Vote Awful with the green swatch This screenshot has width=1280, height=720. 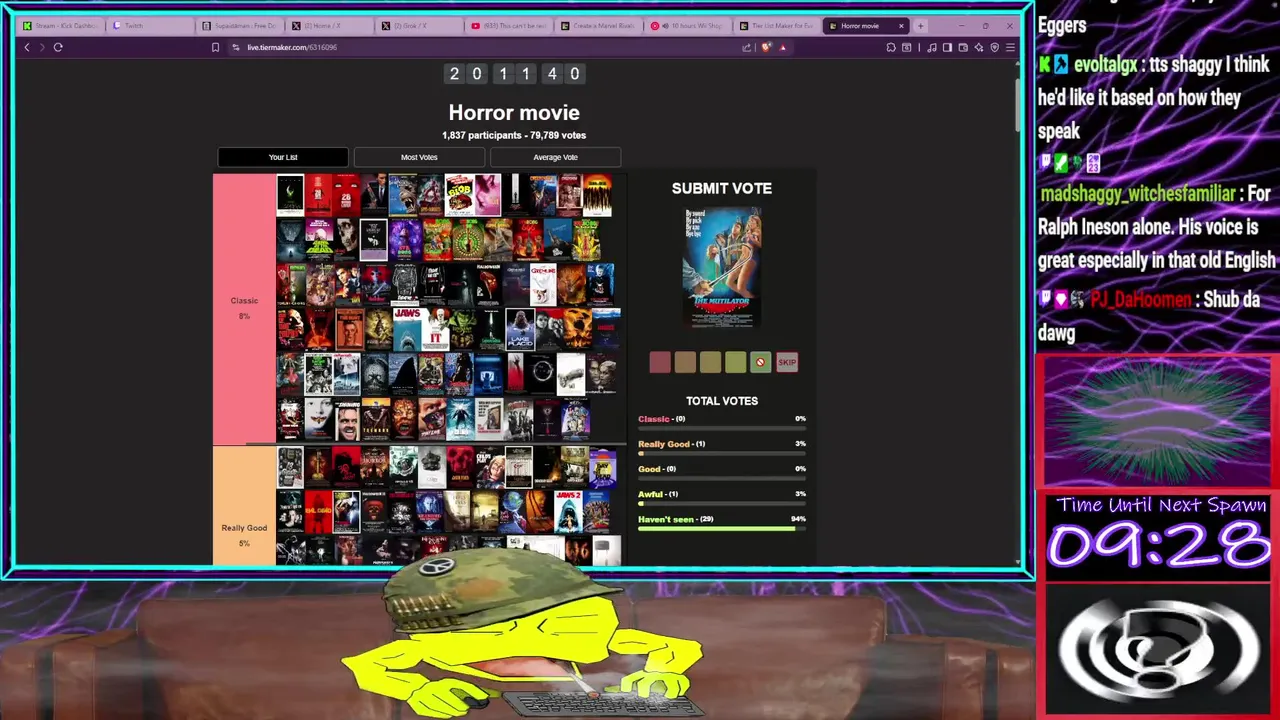tap(735, 362)
